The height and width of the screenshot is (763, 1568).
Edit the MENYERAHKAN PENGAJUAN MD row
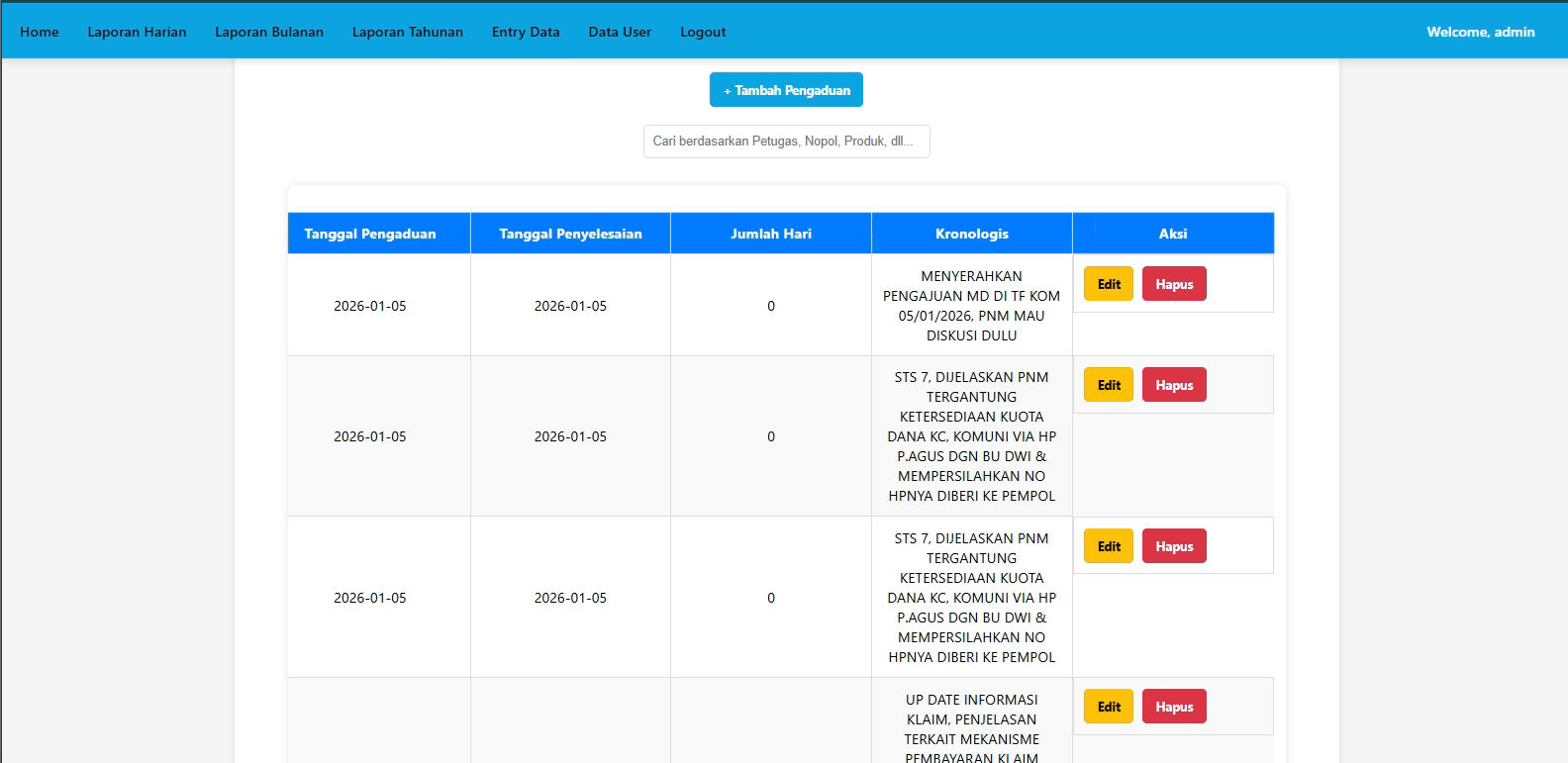1109,284
